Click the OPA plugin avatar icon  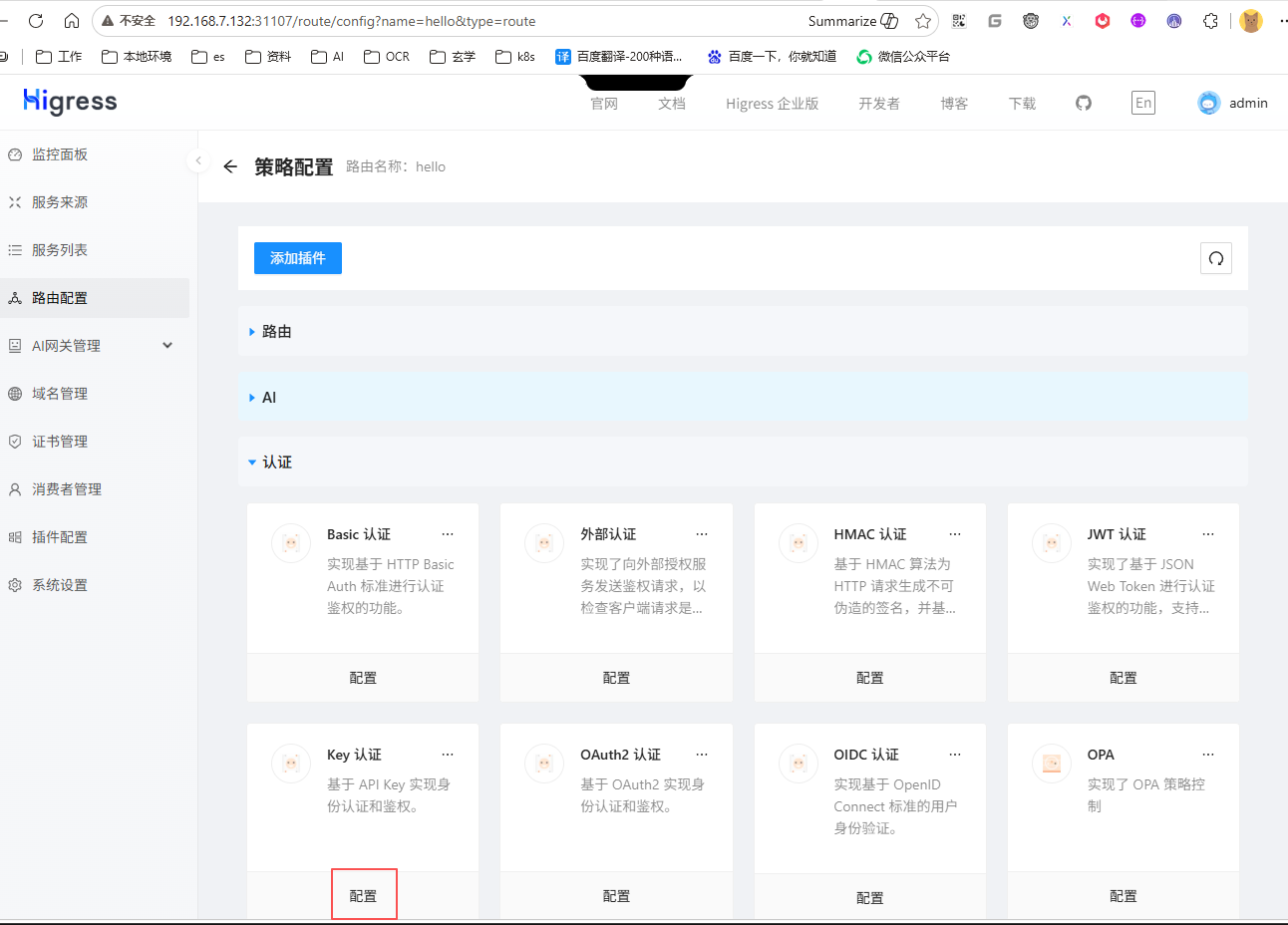(1052, 764)
